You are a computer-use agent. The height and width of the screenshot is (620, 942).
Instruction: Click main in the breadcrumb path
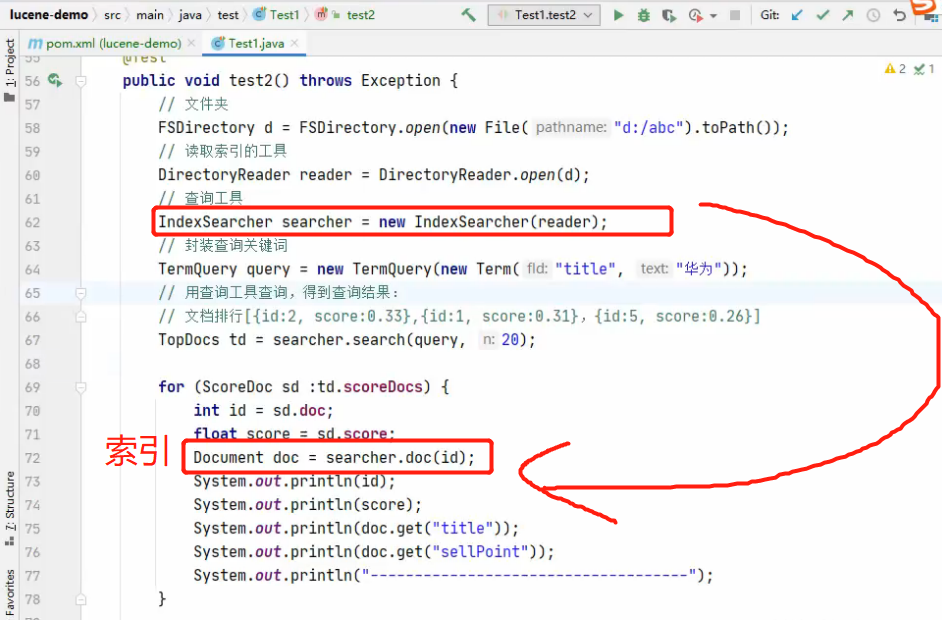(x=150, y=15)
